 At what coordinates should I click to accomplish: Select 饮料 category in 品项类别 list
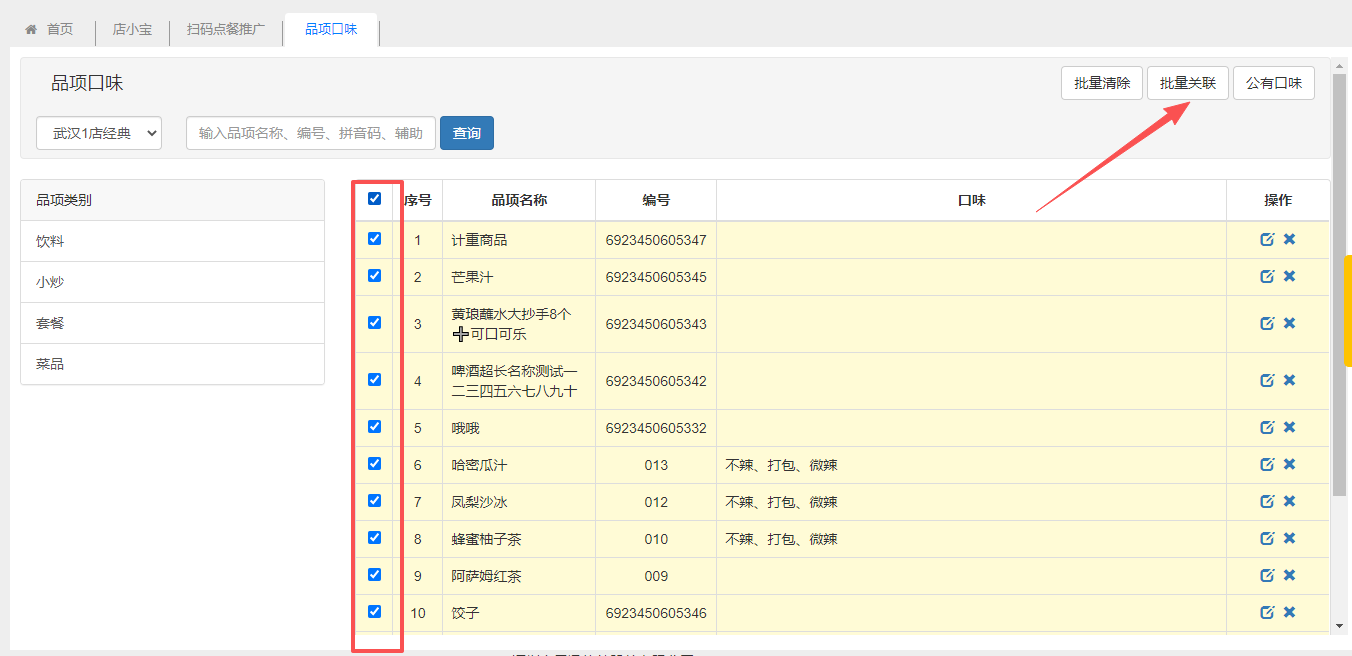point(51,242)
